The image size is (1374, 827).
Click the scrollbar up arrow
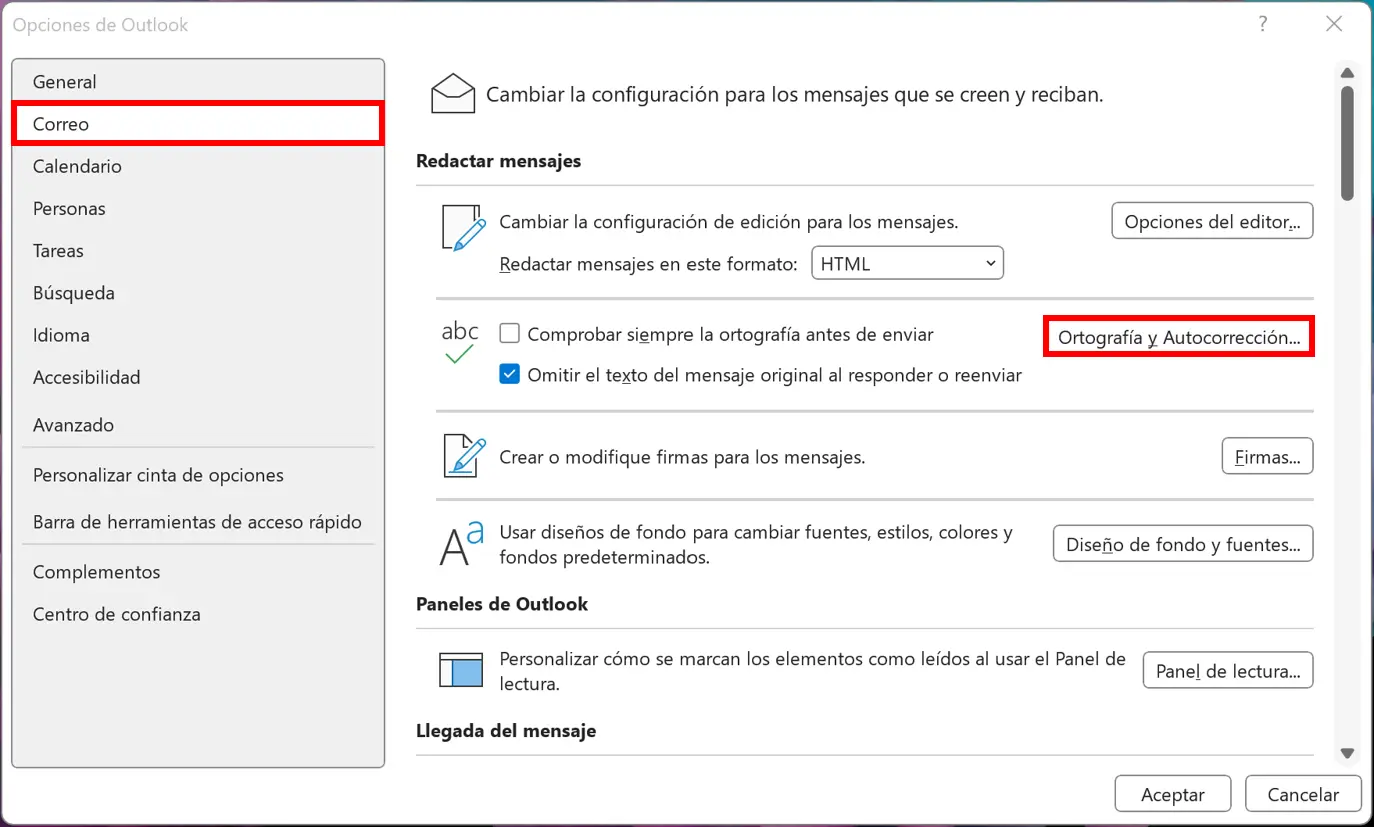(x=1347, y=72)
